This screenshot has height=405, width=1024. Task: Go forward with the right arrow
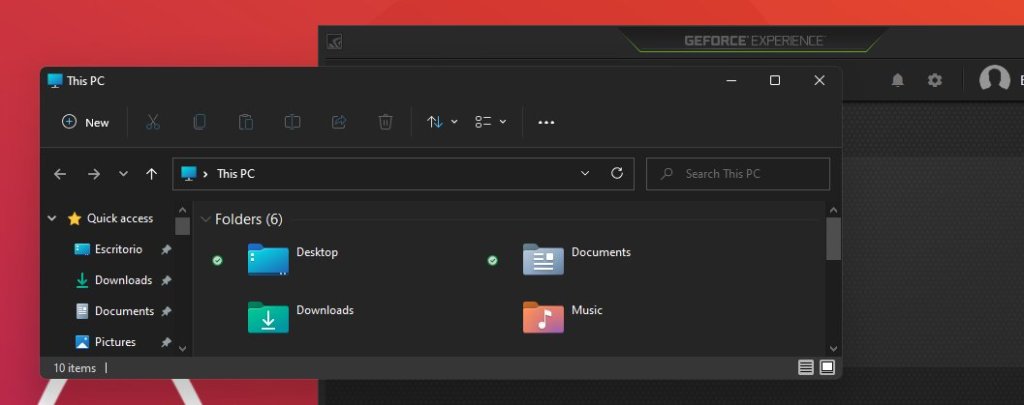94,174
